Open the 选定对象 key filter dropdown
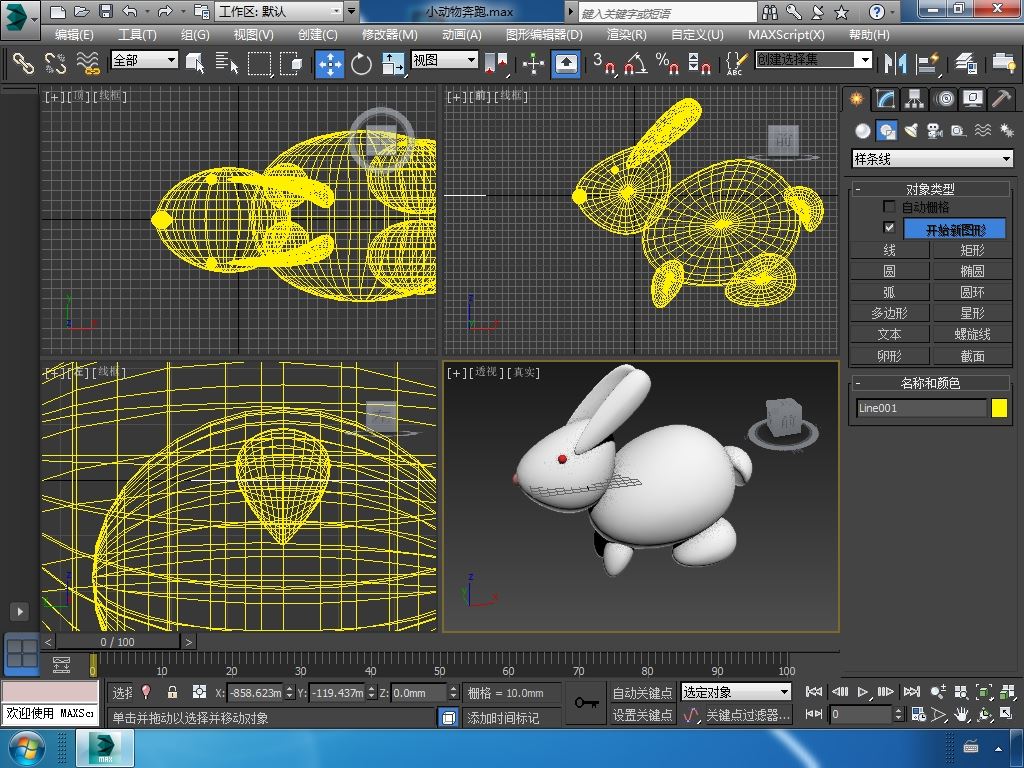 736,692
